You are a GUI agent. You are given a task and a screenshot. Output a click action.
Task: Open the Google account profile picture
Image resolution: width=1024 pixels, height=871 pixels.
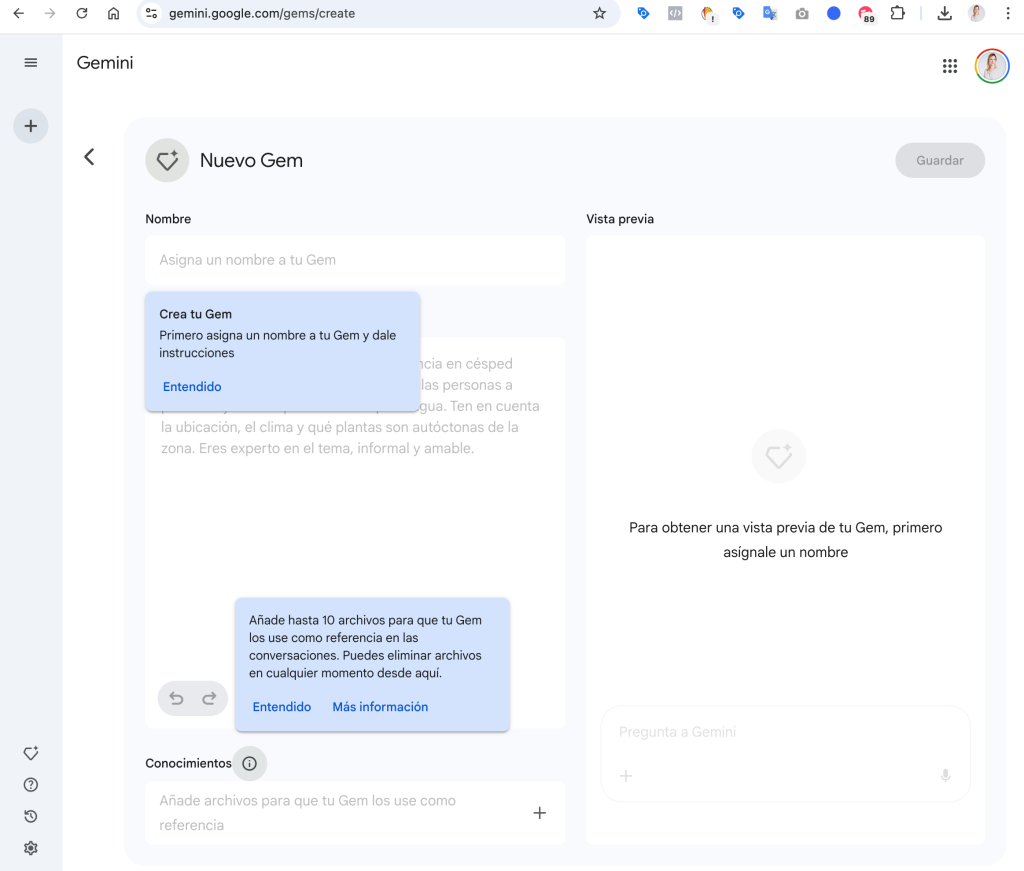pyautogui.click(x=991, y=66)
